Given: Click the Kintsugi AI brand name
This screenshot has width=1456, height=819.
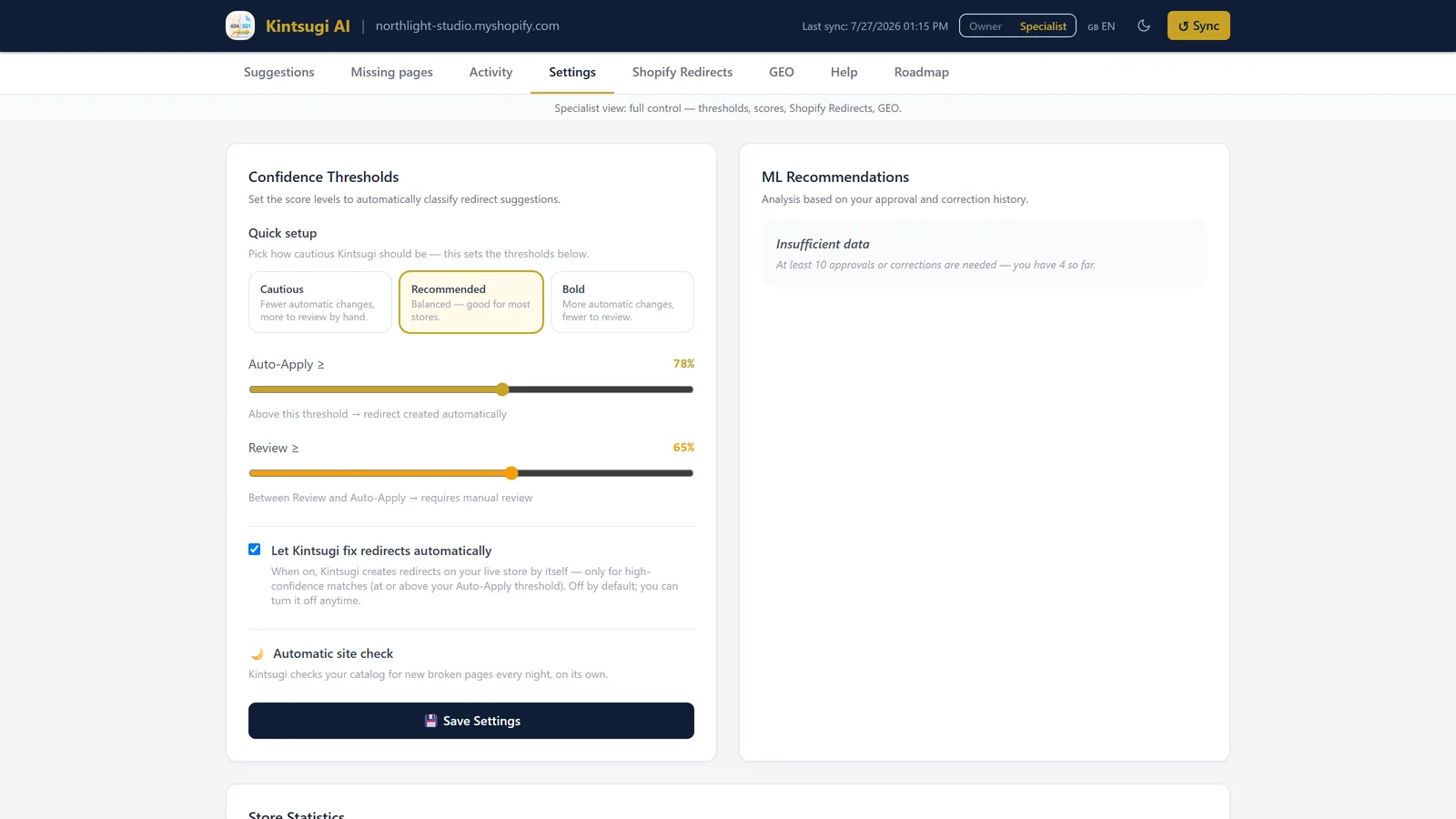Looking at the screenshot, I should (x=308, y=26).
